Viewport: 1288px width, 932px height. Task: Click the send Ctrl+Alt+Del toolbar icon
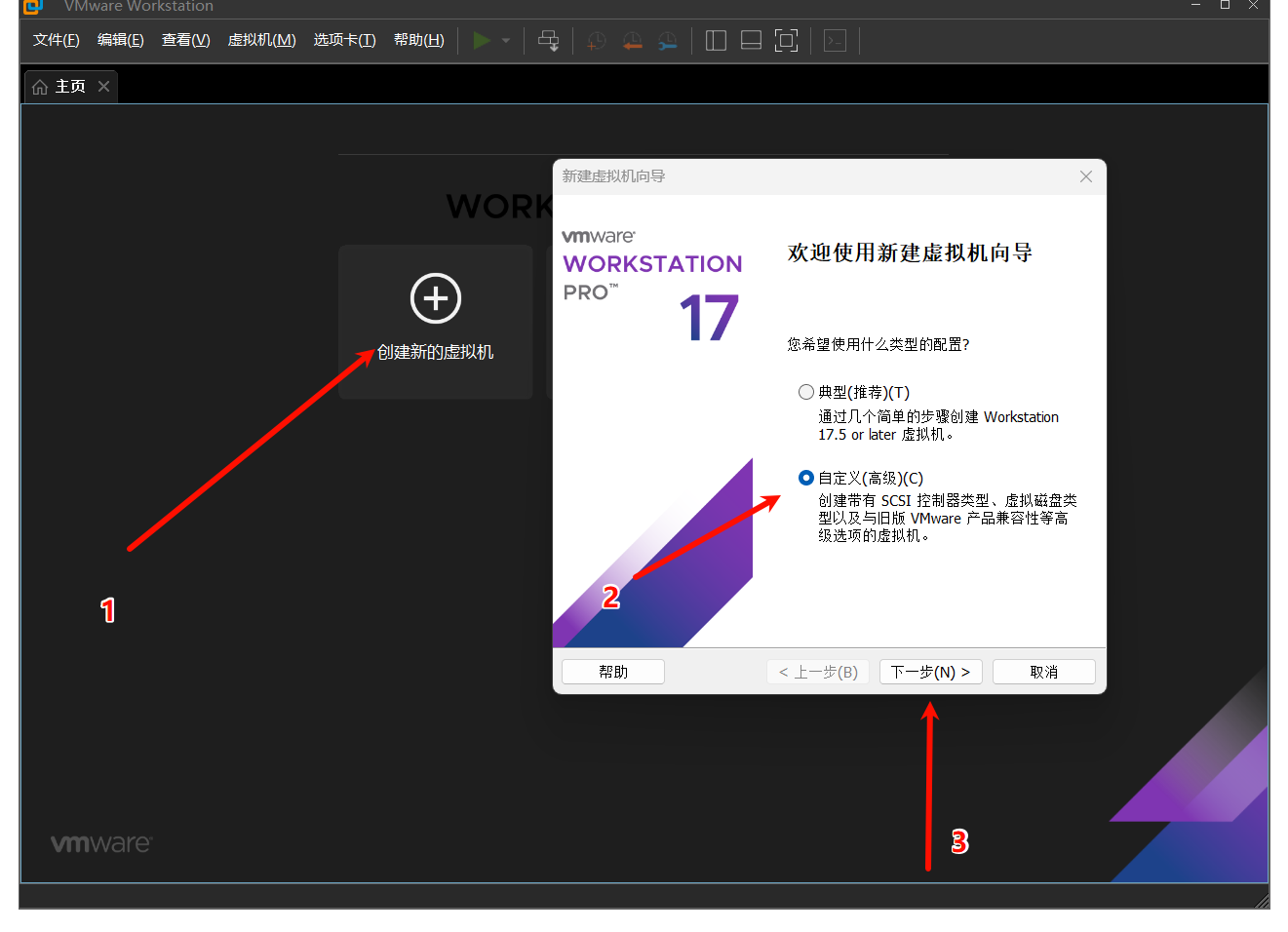pos(549,40)
